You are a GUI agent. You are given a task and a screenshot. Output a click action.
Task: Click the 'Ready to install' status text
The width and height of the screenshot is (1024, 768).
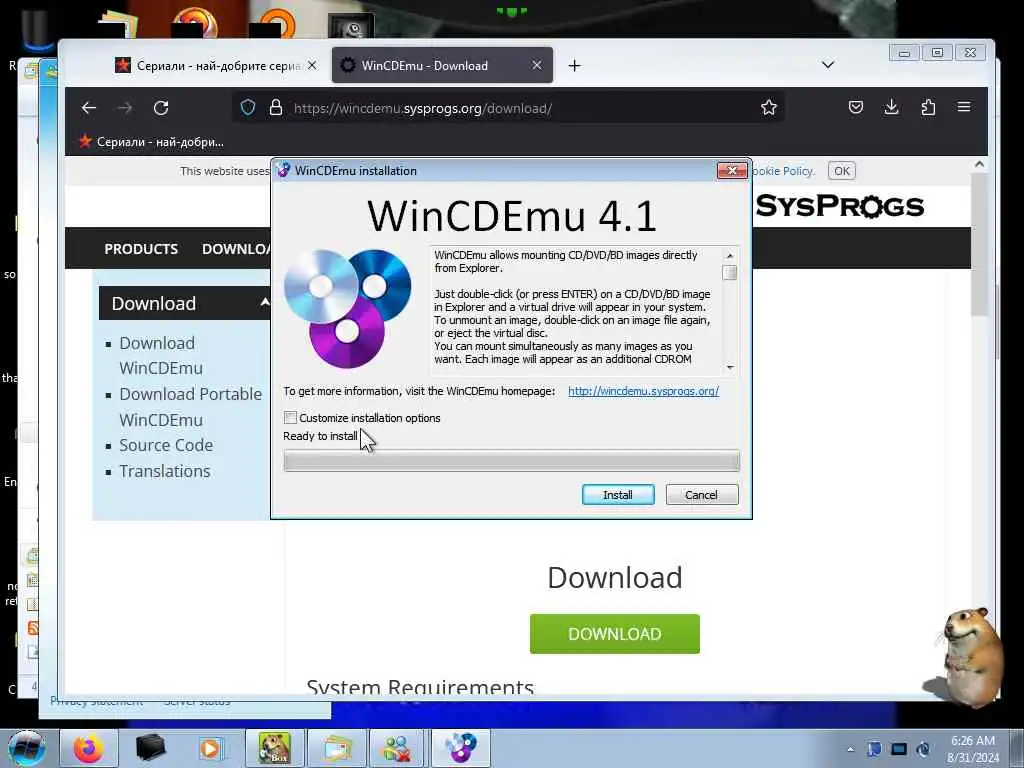(x=320, y=436)
